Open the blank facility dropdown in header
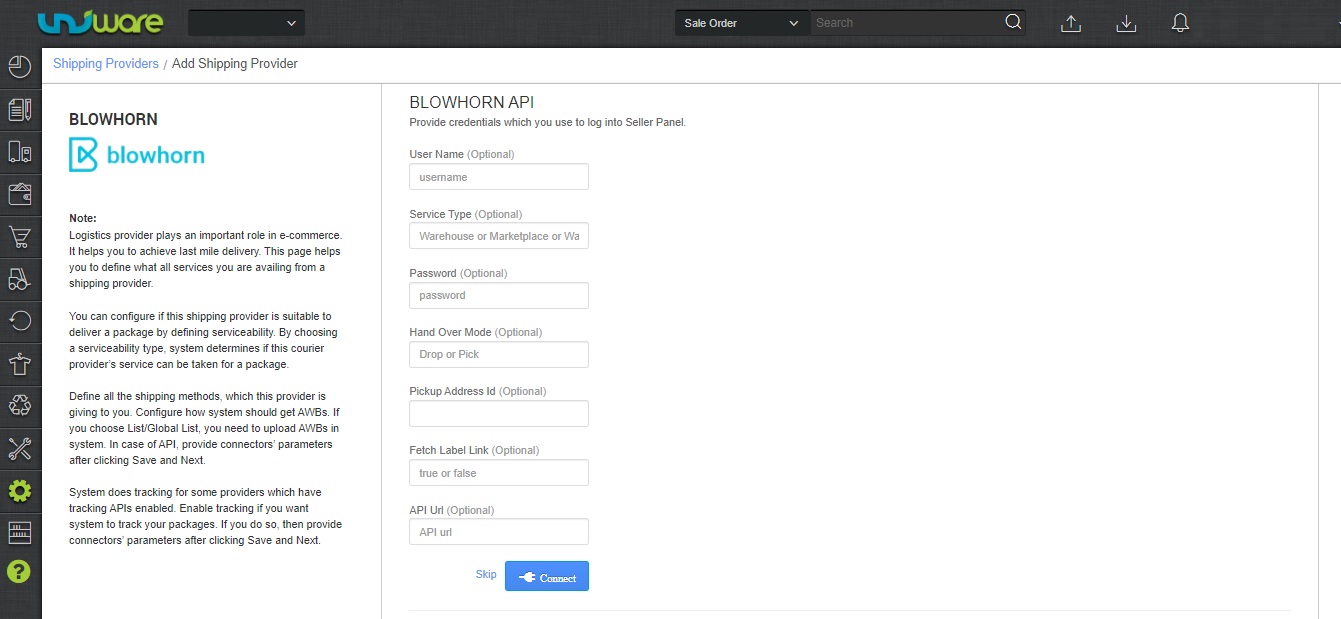The image size is (1341, 619). click(x=247, y=23)
